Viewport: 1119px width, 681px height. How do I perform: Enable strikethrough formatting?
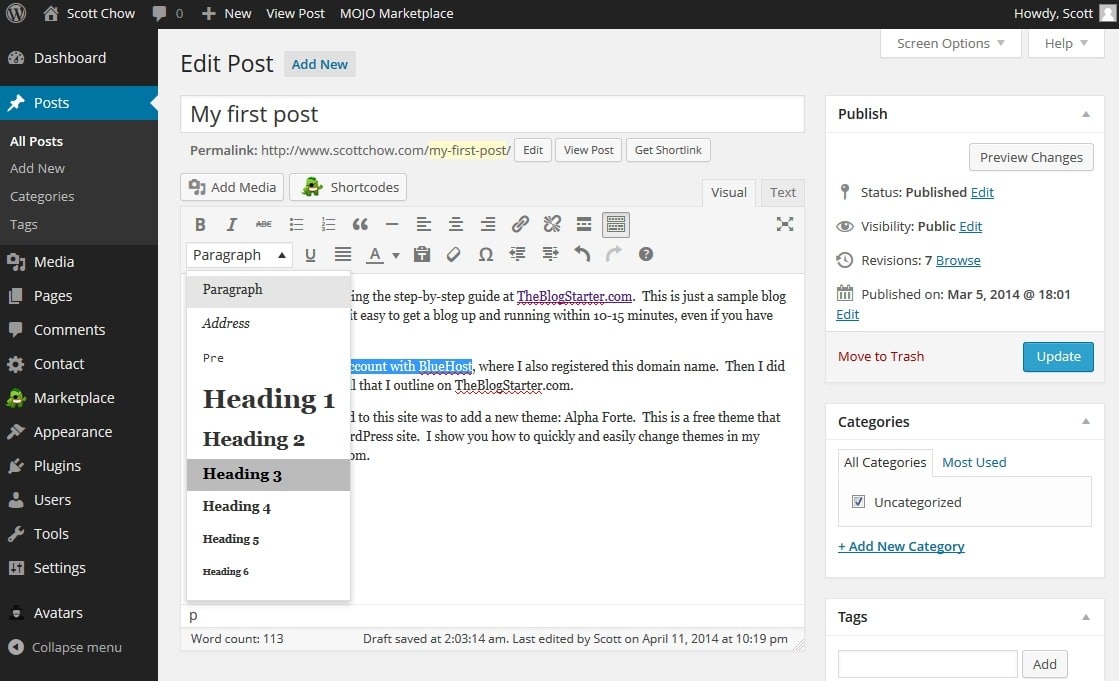(x=263, y=224)
